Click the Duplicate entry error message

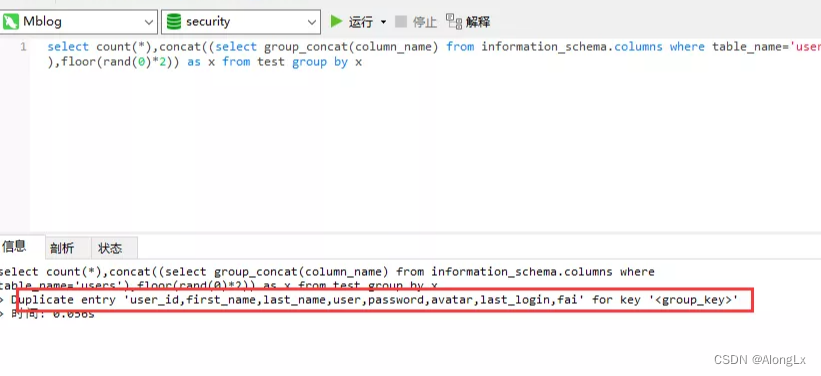pos(374,300)
